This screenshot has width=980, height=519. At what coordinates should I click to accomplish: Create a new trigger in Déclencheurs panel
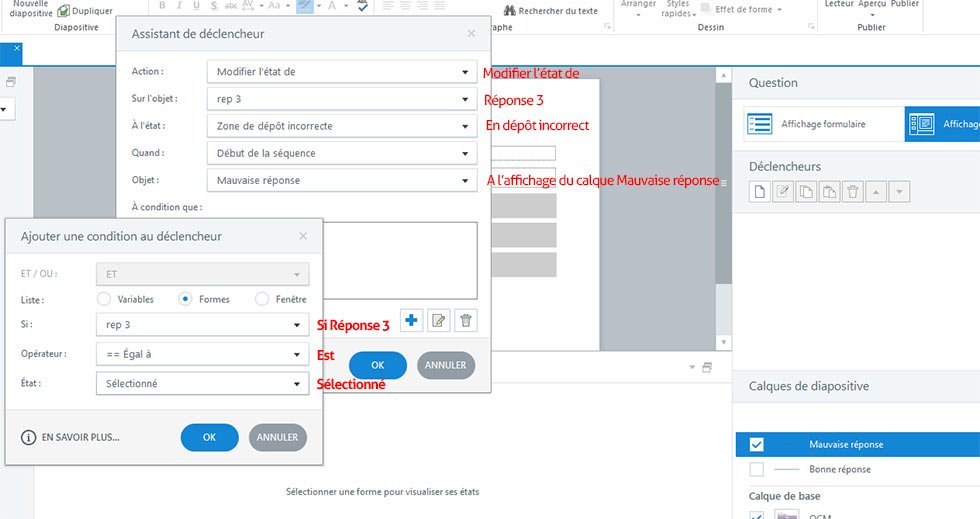pyautogui.click(x=761, y=192)
